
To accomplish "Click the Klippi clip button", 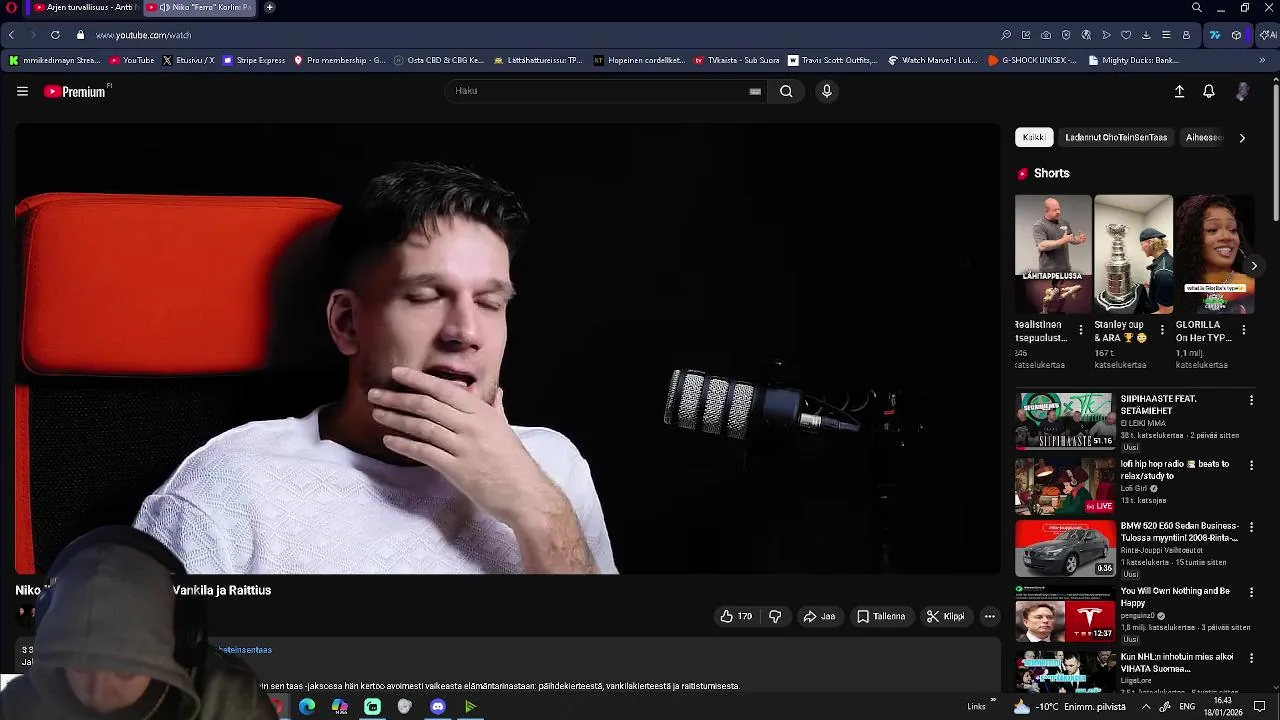I will (x=946, y=616).
